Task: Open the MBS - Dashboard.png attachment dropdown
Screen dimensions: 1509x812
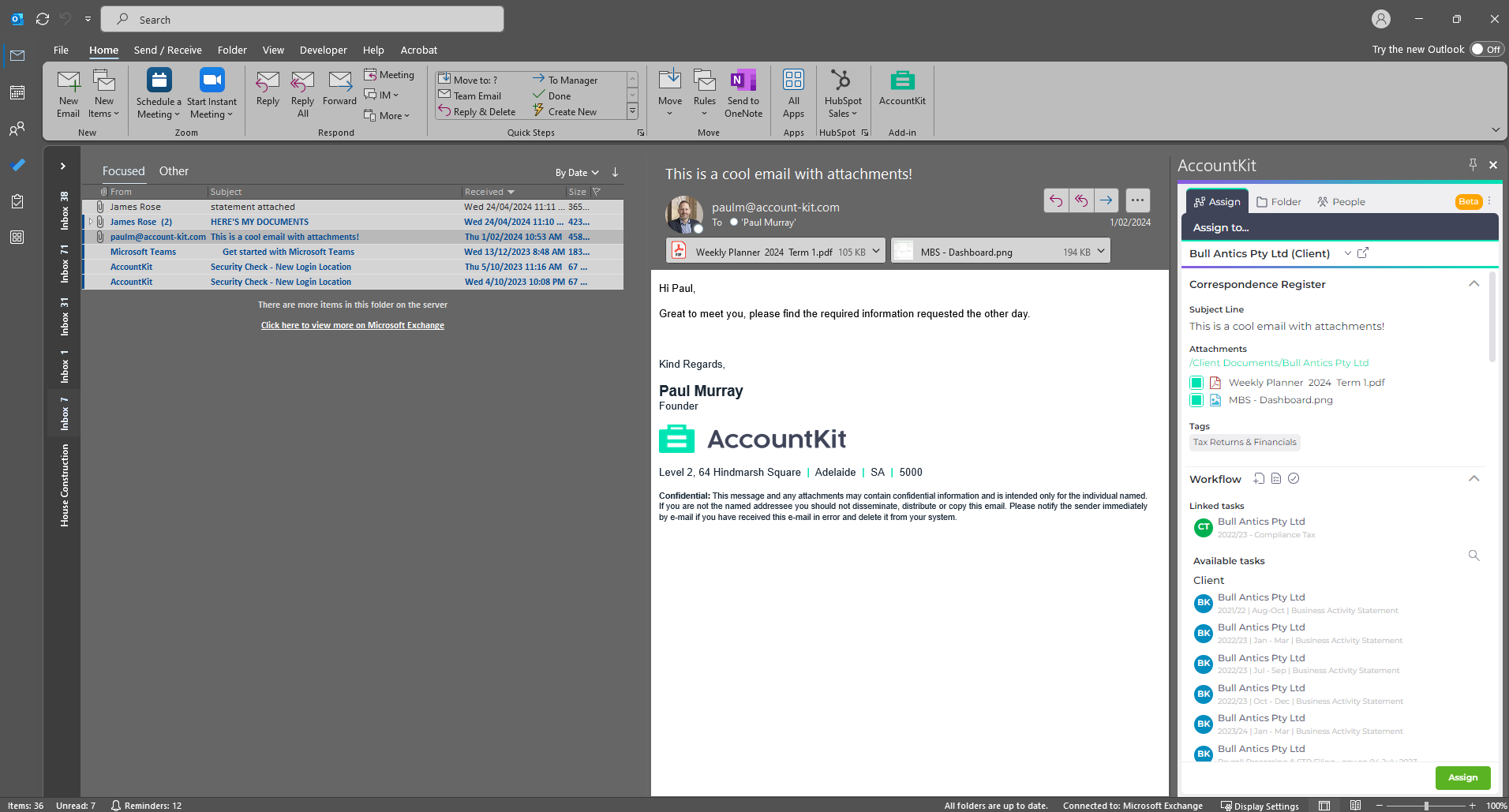Action: pyautogui.click(x=1101, y=252)
